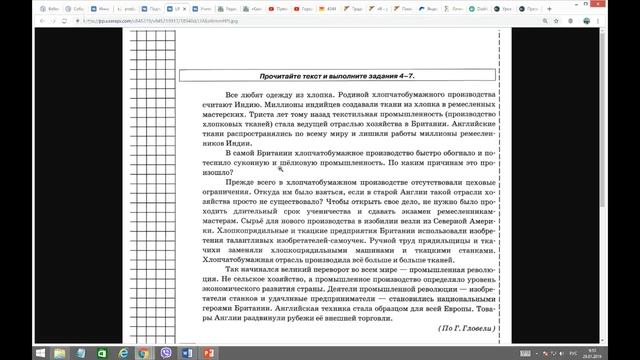Image resolution: width=640 pixels, height=360 pixels.
Task: Click the volume icon in system tray
Action: 561,353
